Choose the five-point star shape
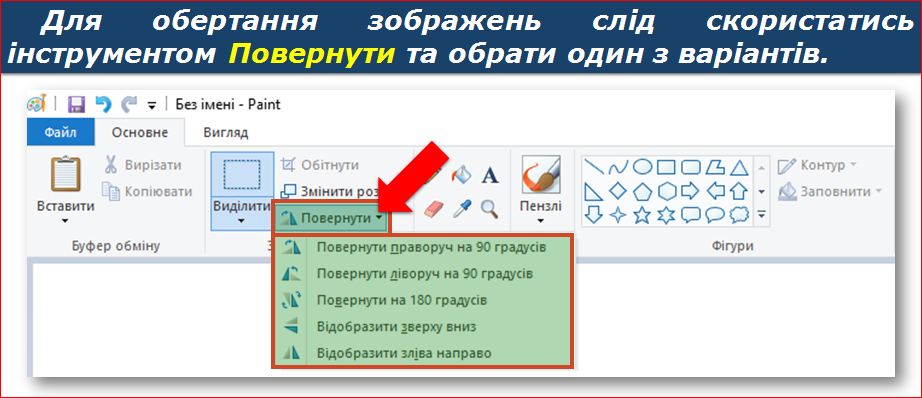Screen dimensions: 922x398 [x=642, y=216]
